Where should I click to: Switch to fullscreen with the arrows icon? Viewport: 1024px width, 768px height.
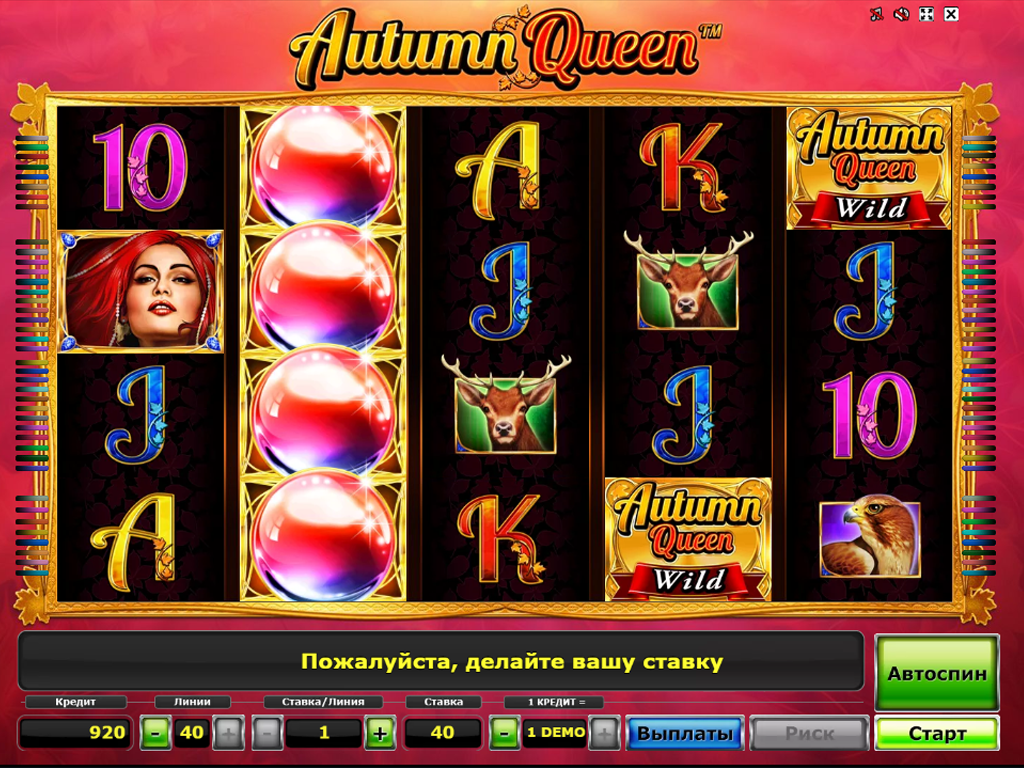(x=926, y=14)
